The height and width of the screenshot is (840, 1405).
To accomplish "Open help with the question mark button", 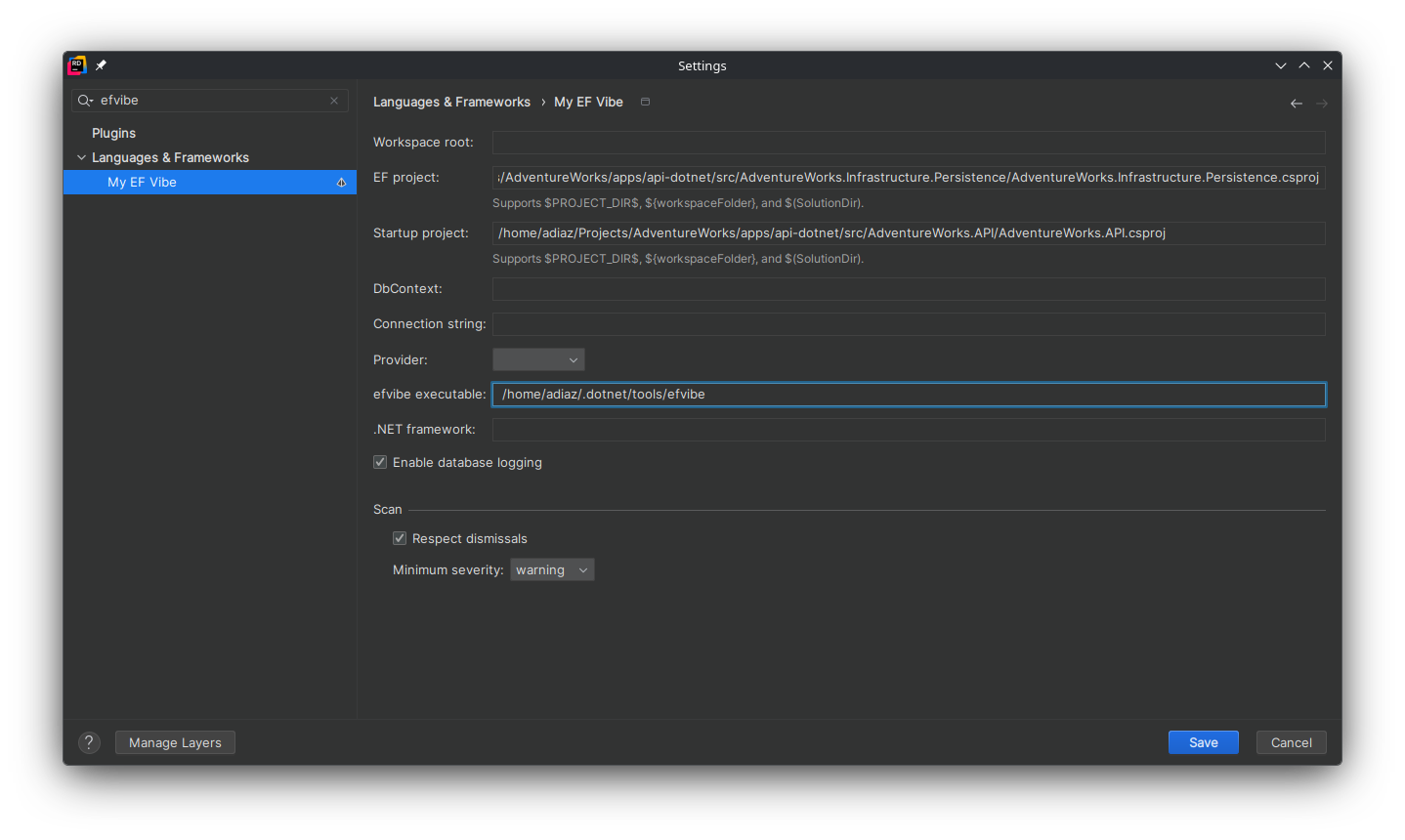I will [x=89, y=742].
